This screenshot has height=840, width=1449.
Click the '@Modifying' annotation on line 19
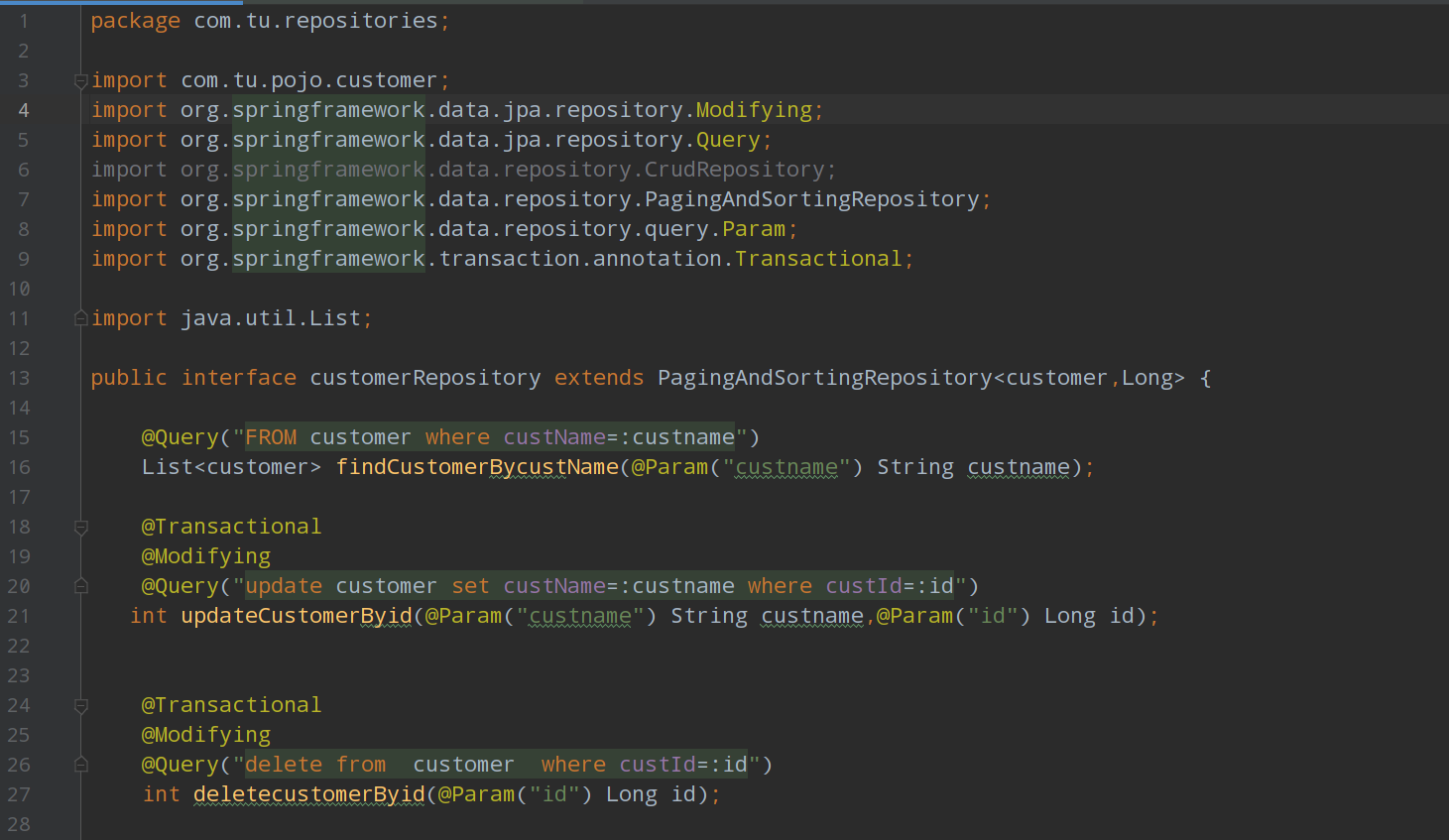pyautogui.click(x=205, y=556)
